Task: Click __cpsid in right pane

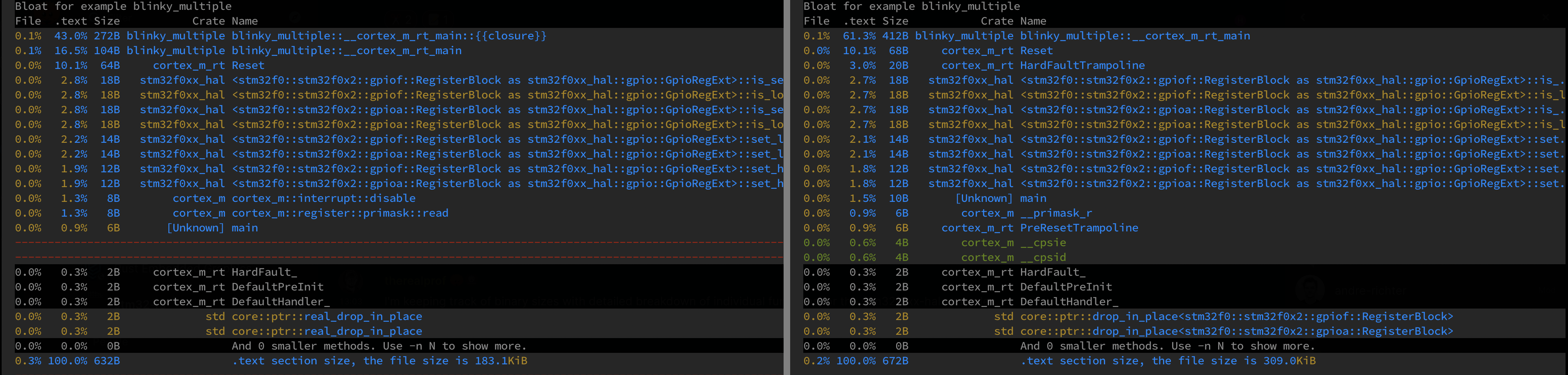Action: [1043, 257]
